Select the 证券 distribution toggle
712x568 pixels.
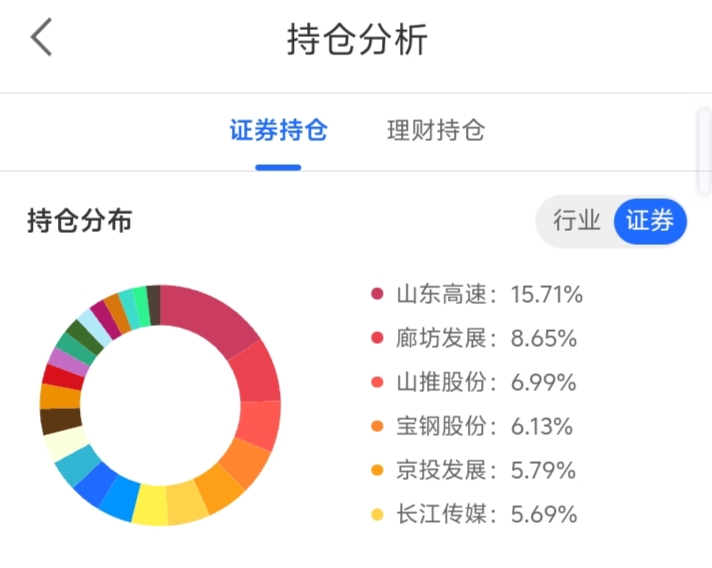pyautogui.click(x=650, y=221)
